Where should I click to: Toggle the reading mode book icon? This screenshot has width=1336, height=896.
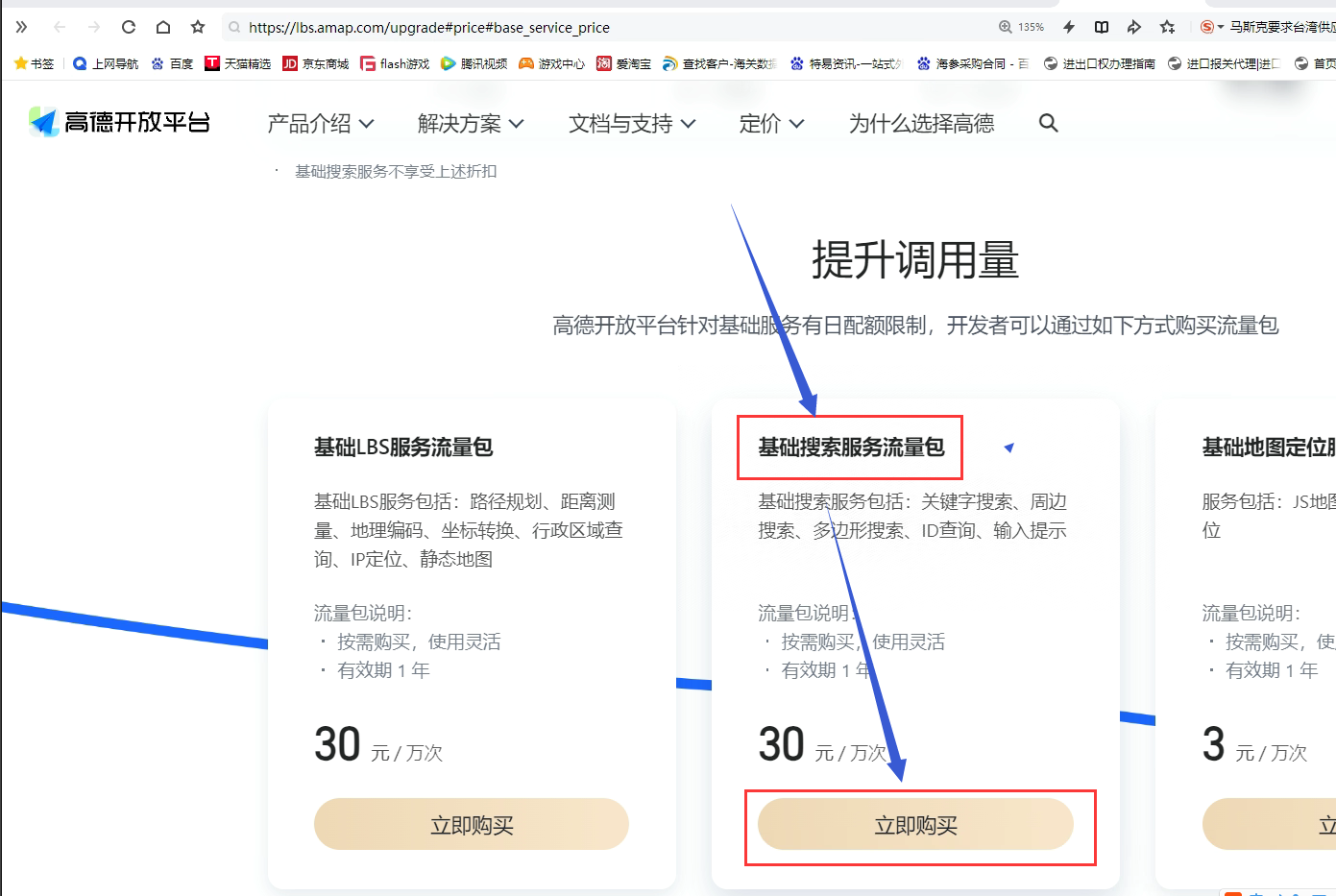[1102, 27]
